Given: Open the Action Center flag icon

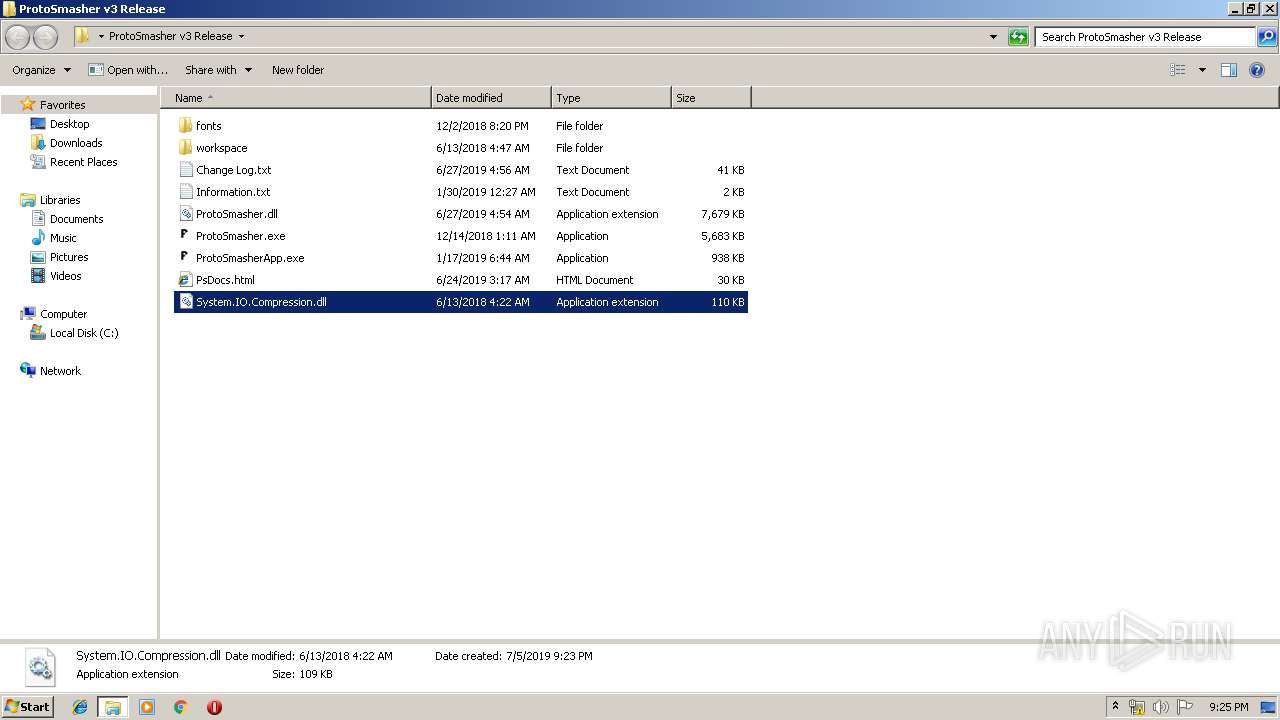Looking at the screenshot, I should pos(1185,707).
